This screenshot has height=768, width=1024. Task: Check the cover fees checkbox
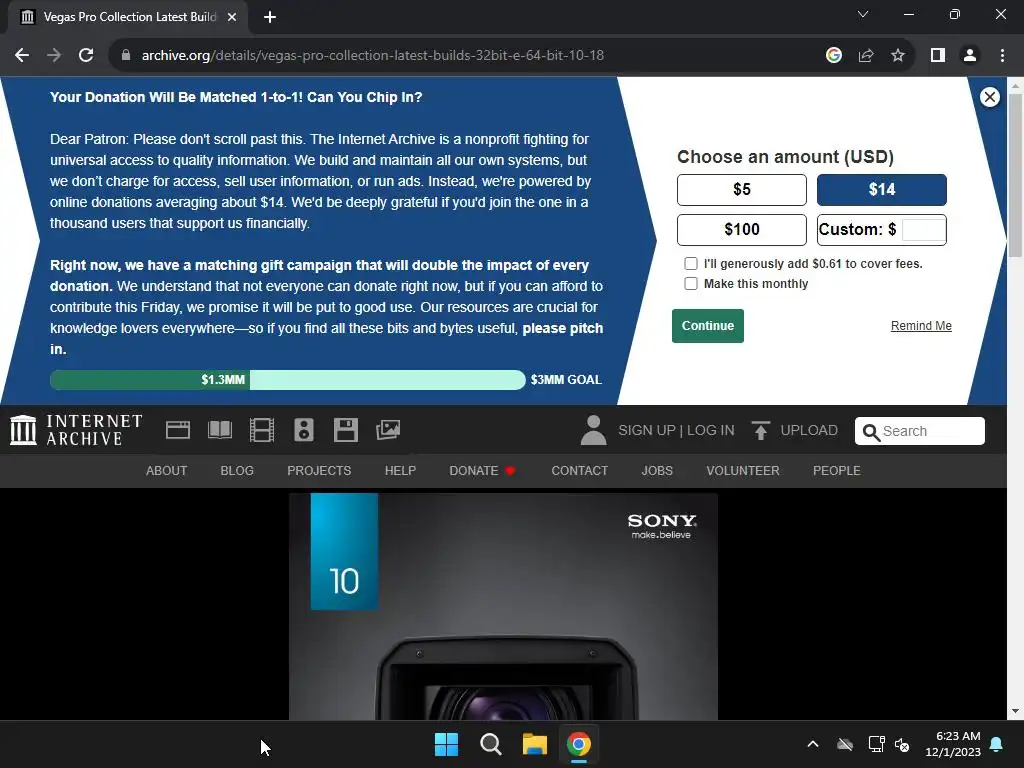(691, 264)
